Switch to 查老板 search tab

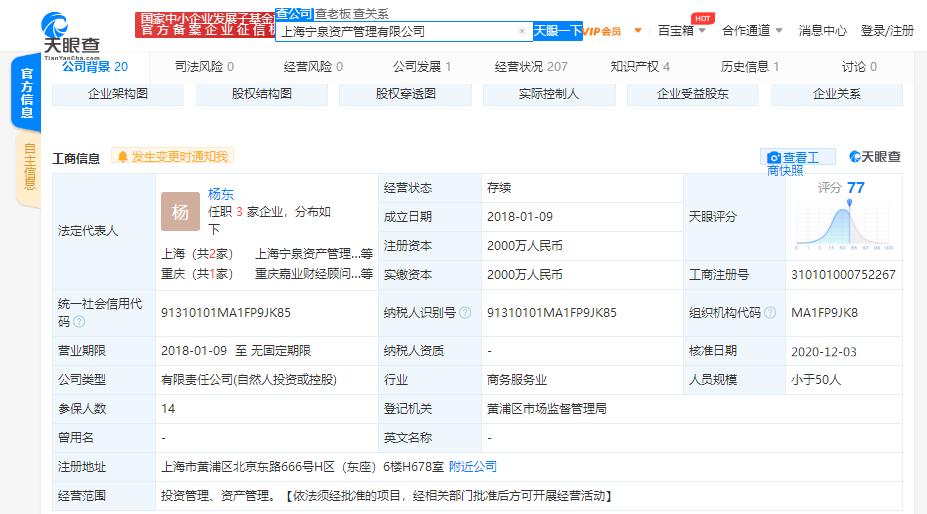pyautogui.click(x=333, y=14)
